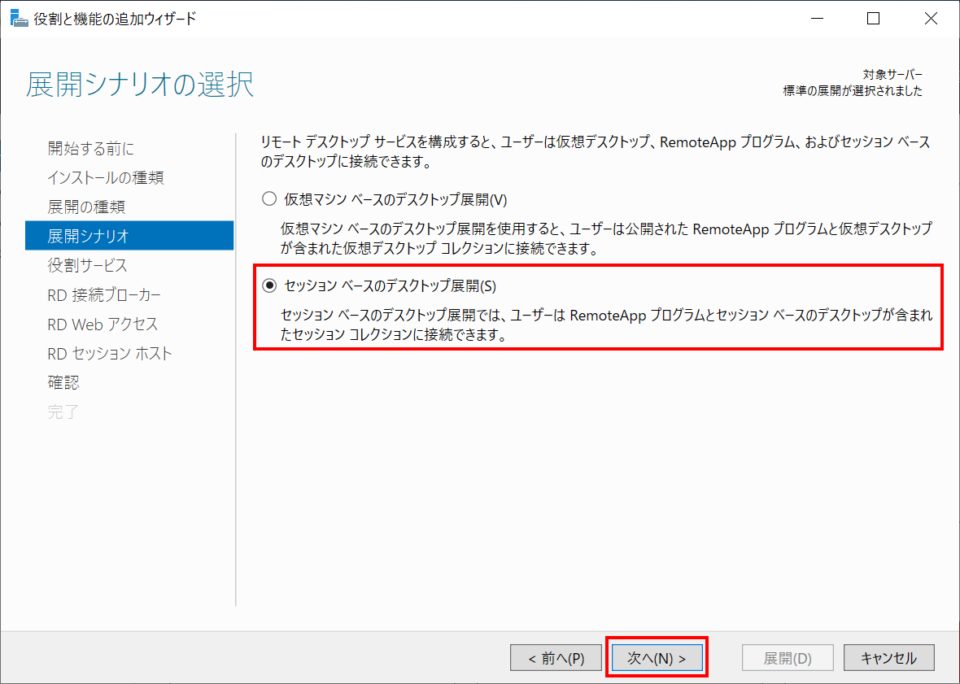Image resolution: width=960 pixels, height=684 pixels.
Task: Maximize the wizard window
Action: click(x=874, y=18)
